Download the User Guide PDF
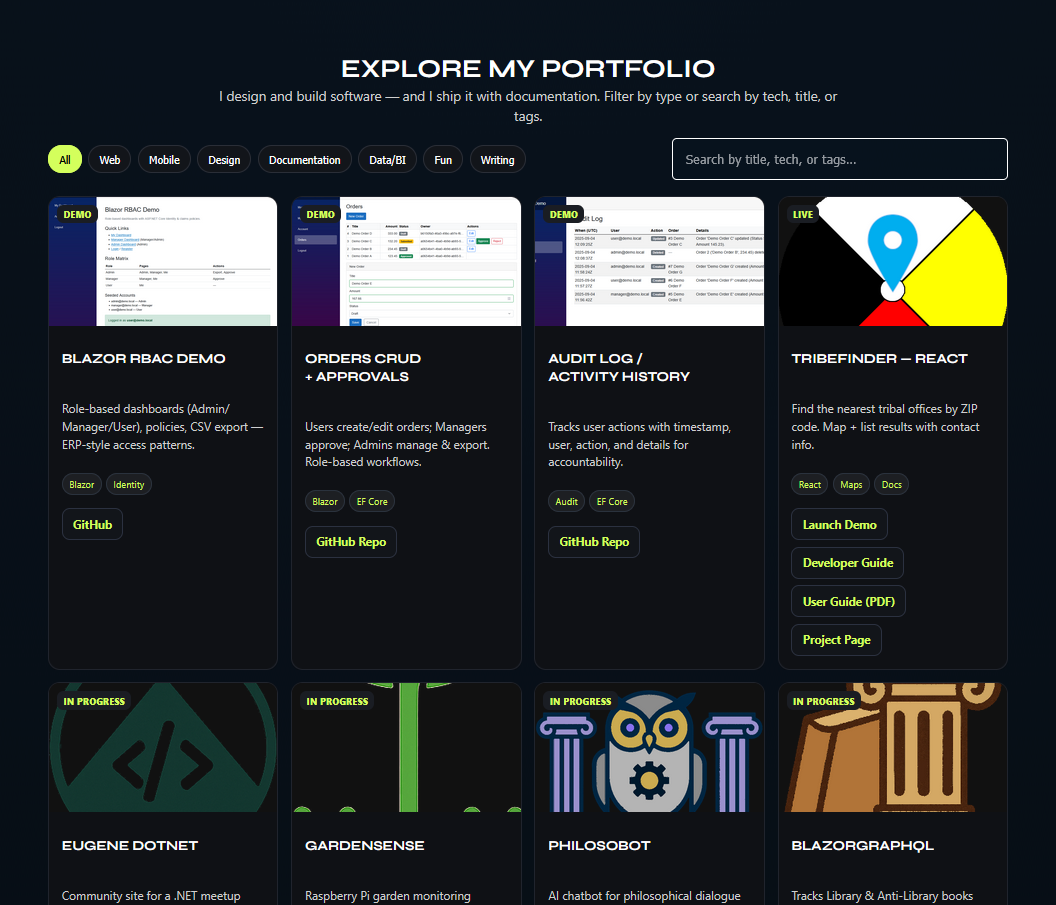1056x905 pixels. [848, 601]
